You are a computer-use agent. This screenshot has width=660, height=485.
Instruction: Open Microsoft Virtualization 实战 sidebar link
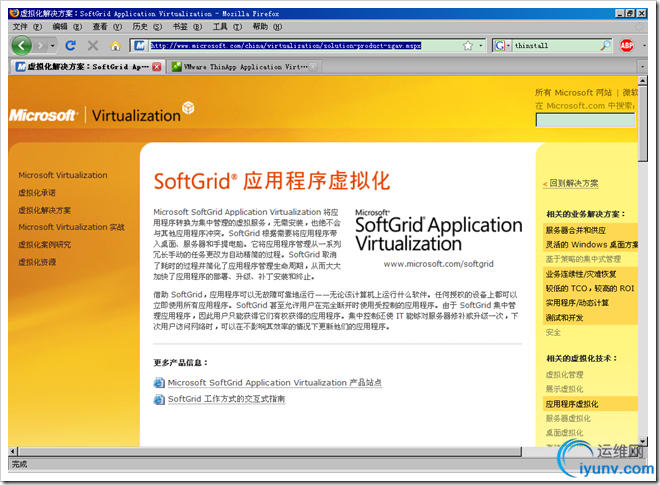coord(71,227)
